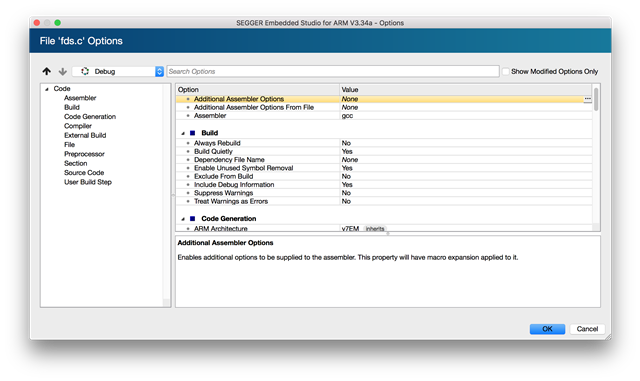This screenshot has width=640, height=381.
Task: Select File in the category tree
Action: tap(69, 145)
